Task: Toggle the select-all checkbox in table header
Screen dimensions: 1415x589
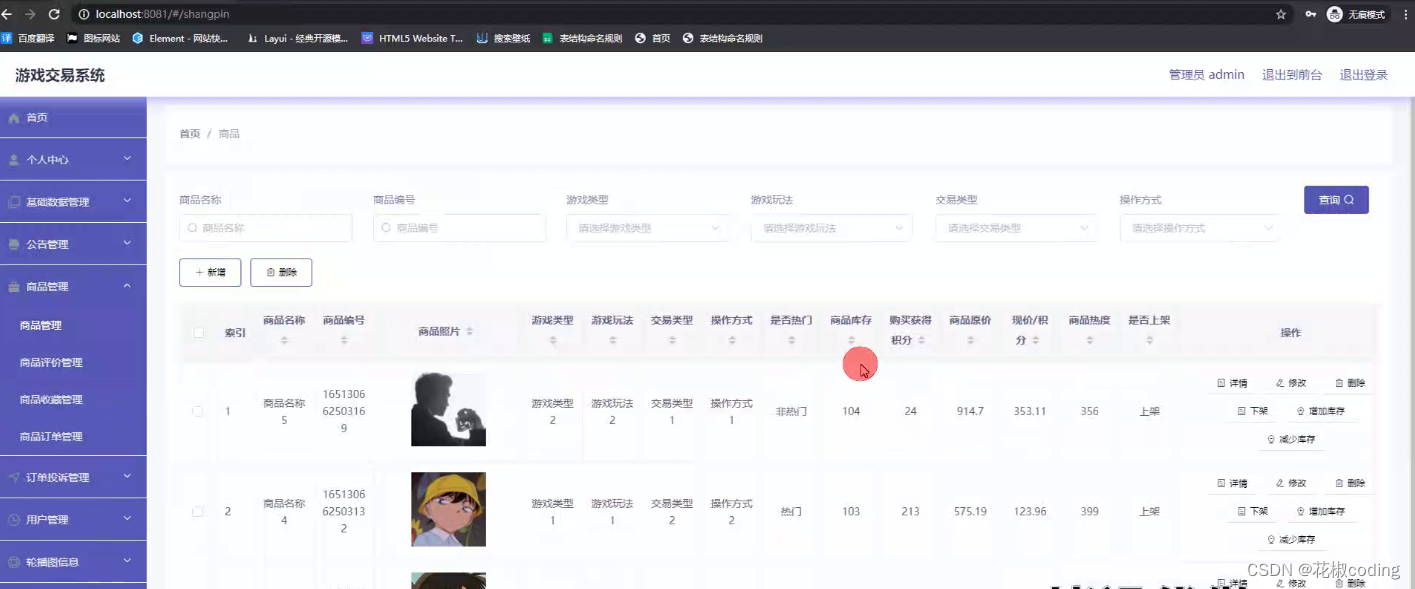Action: tap(198, 332)
